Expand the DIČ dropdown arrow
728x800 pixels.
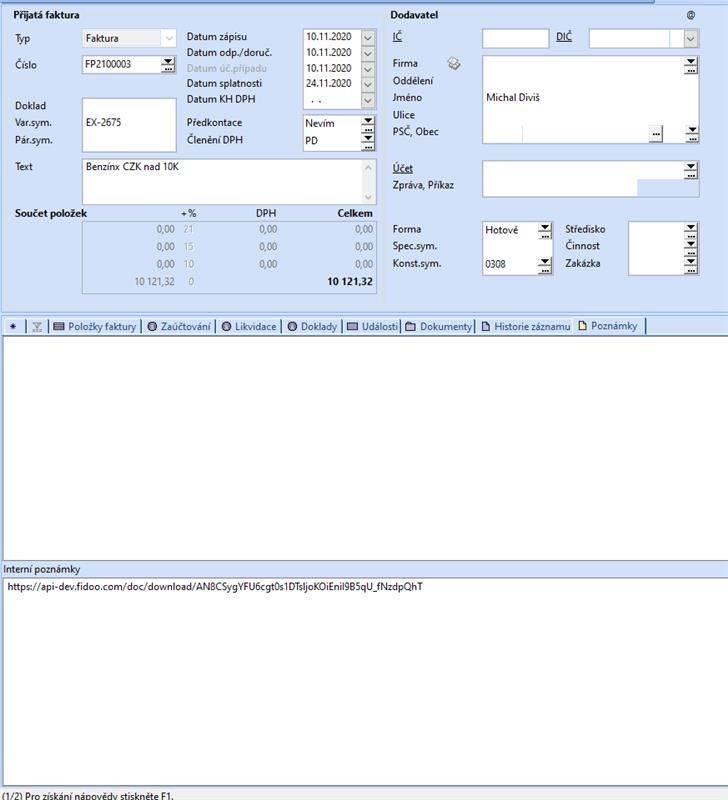[x=691, y=39]
